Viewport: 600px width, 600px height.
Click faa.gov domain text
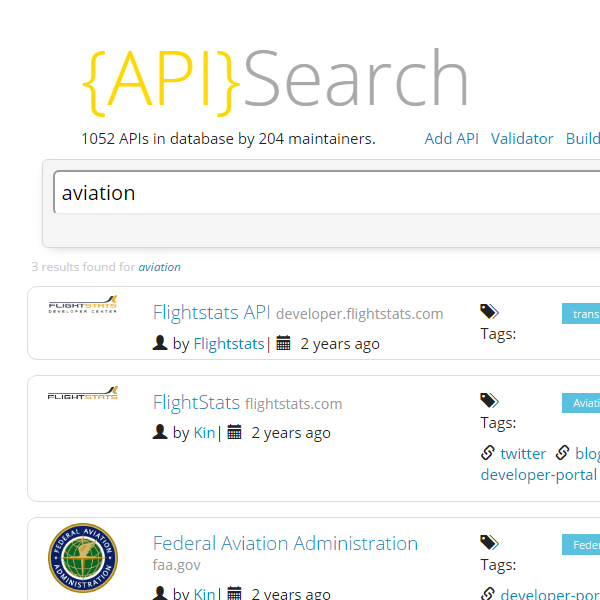(176, 565)
